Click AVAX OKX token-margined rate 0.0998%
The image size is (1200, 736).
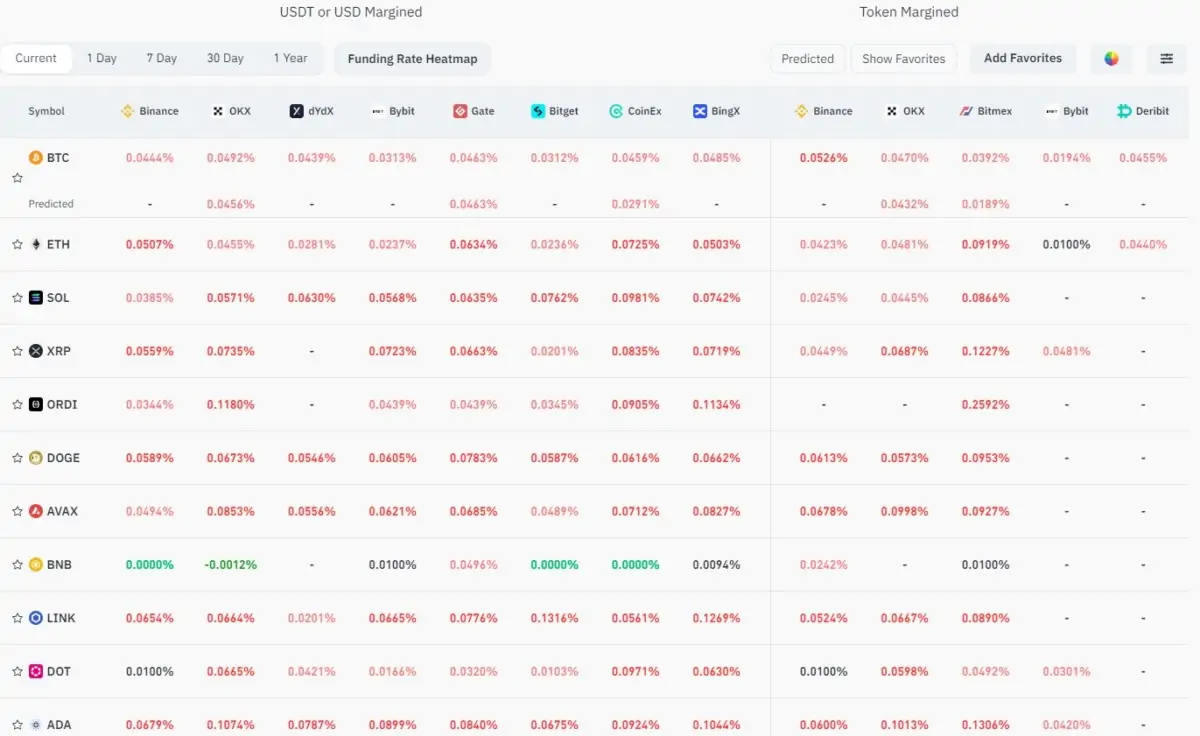[x=905, y=511]
